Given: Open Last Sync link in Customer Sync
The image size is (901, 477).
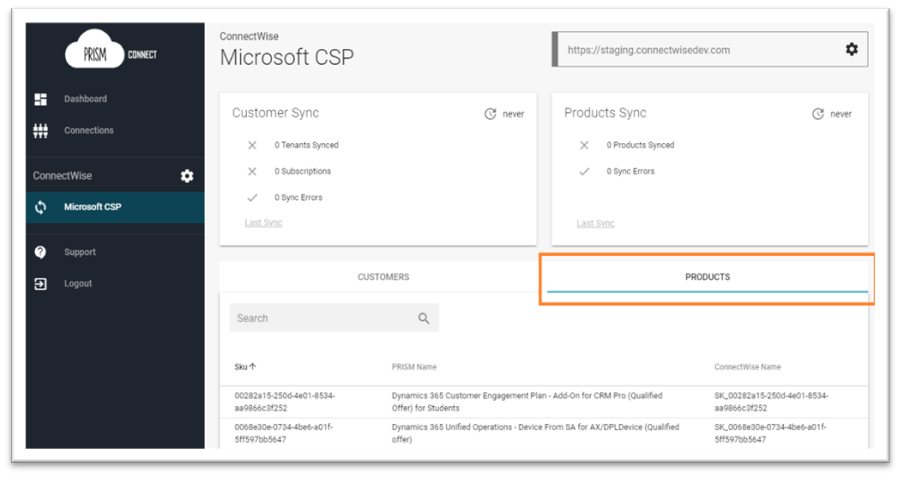Looking at the screenshot, I should [263, 223].
